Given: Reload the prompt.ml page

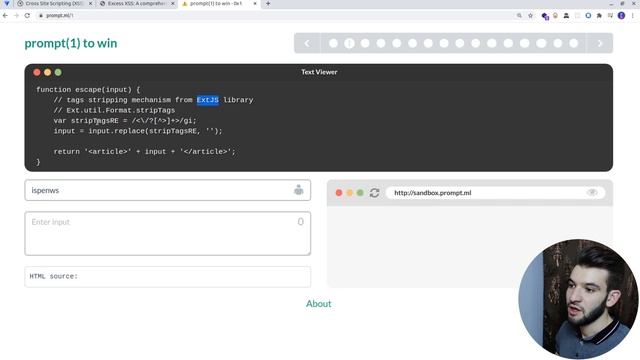Looking at the screenshot, I should point(27,16).
